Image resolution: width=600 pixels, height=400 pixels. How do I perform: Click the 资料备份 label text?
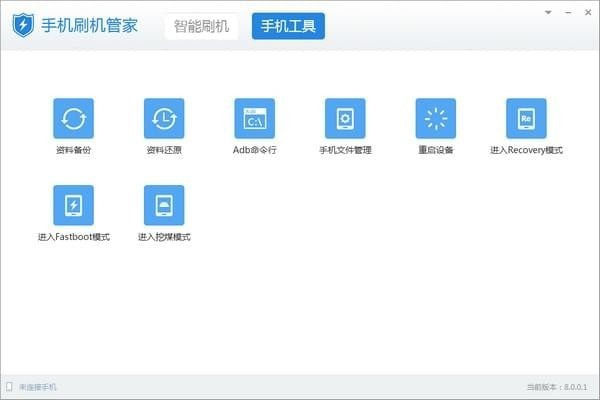[x=73, y=150]
